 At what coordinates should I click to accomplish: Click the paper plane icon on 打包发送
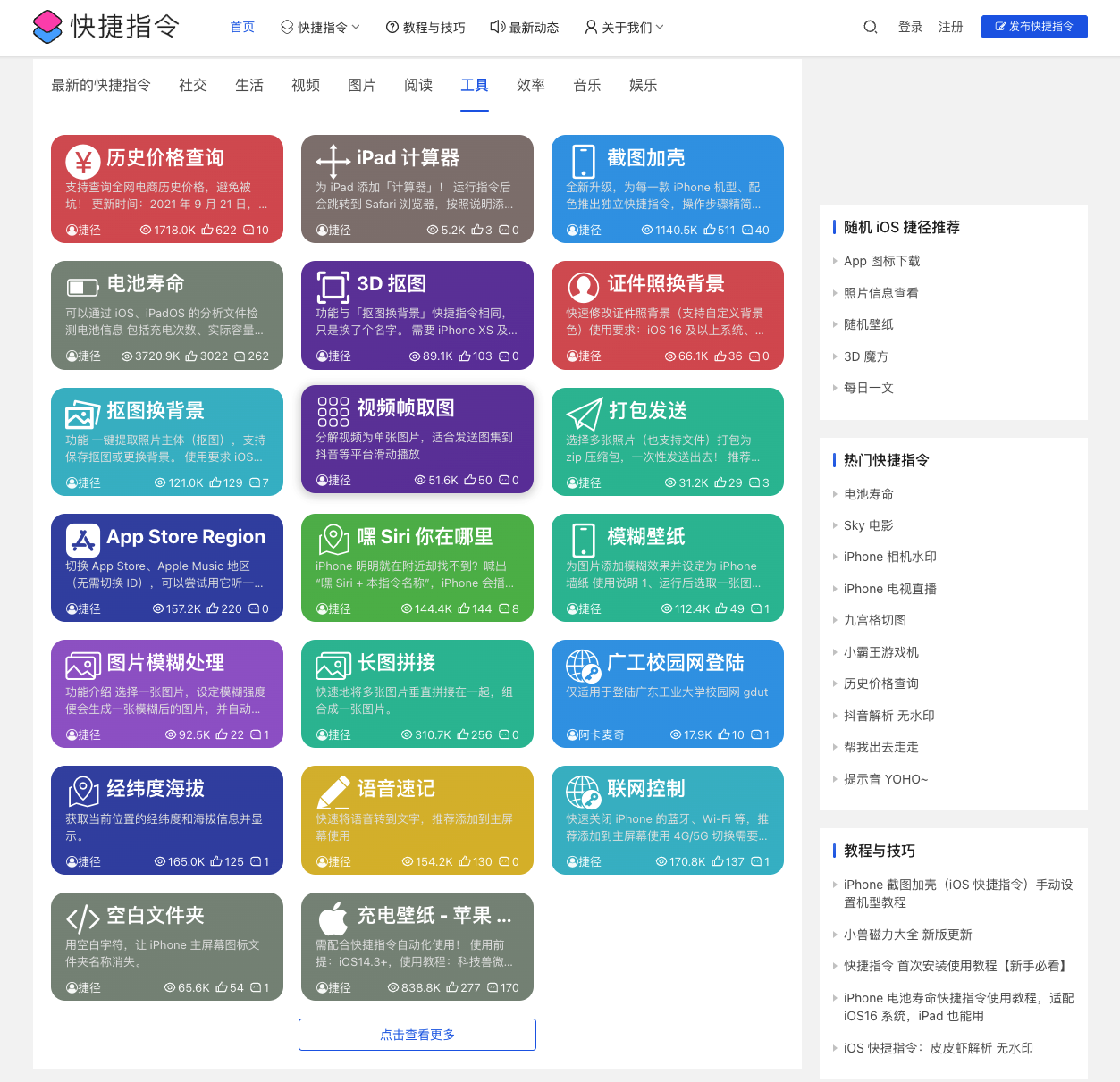[584, 415]
